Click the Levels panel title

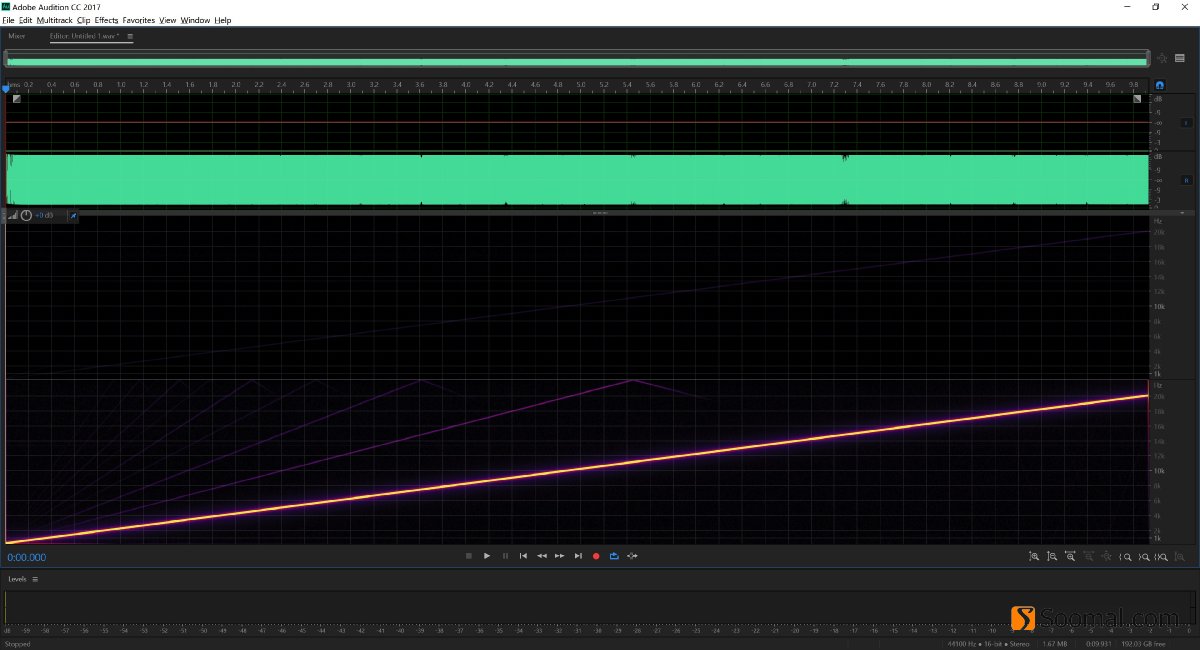17,579
